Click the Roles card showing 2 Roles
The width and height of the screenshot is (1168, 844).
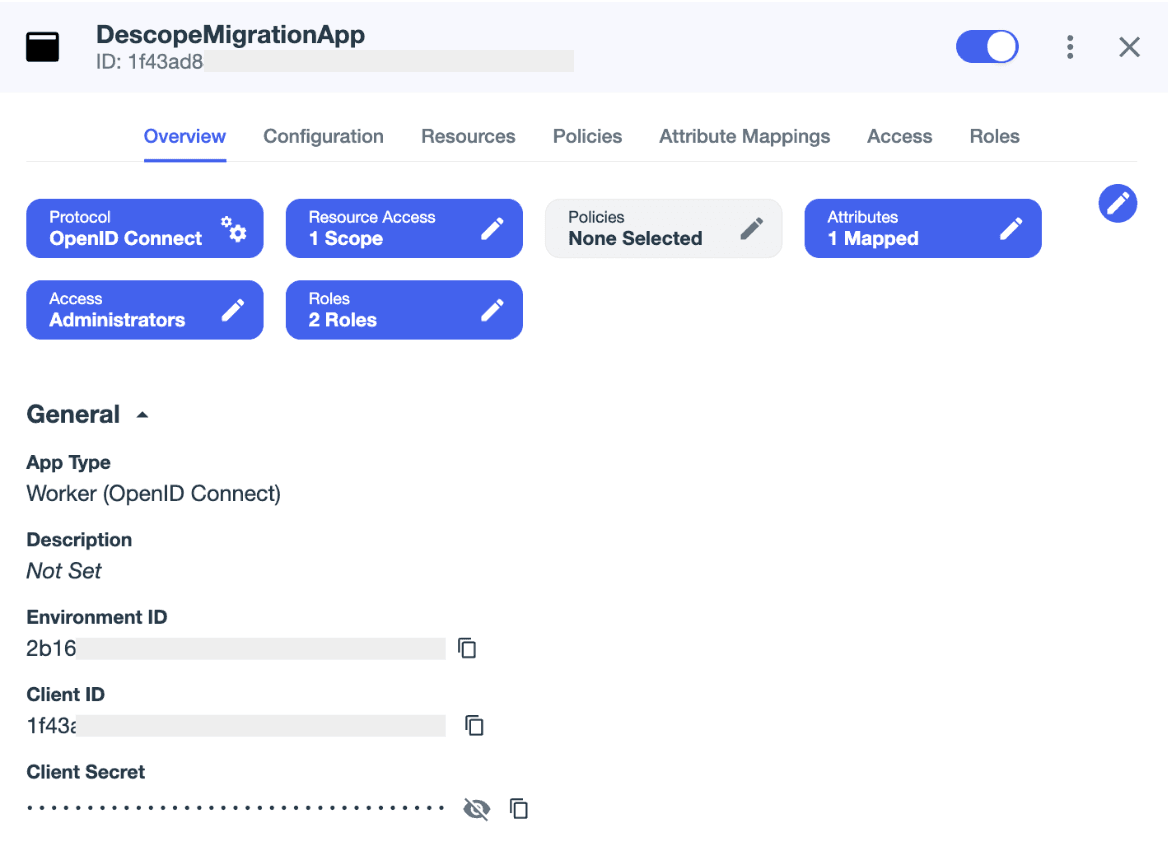coord(404,310)
